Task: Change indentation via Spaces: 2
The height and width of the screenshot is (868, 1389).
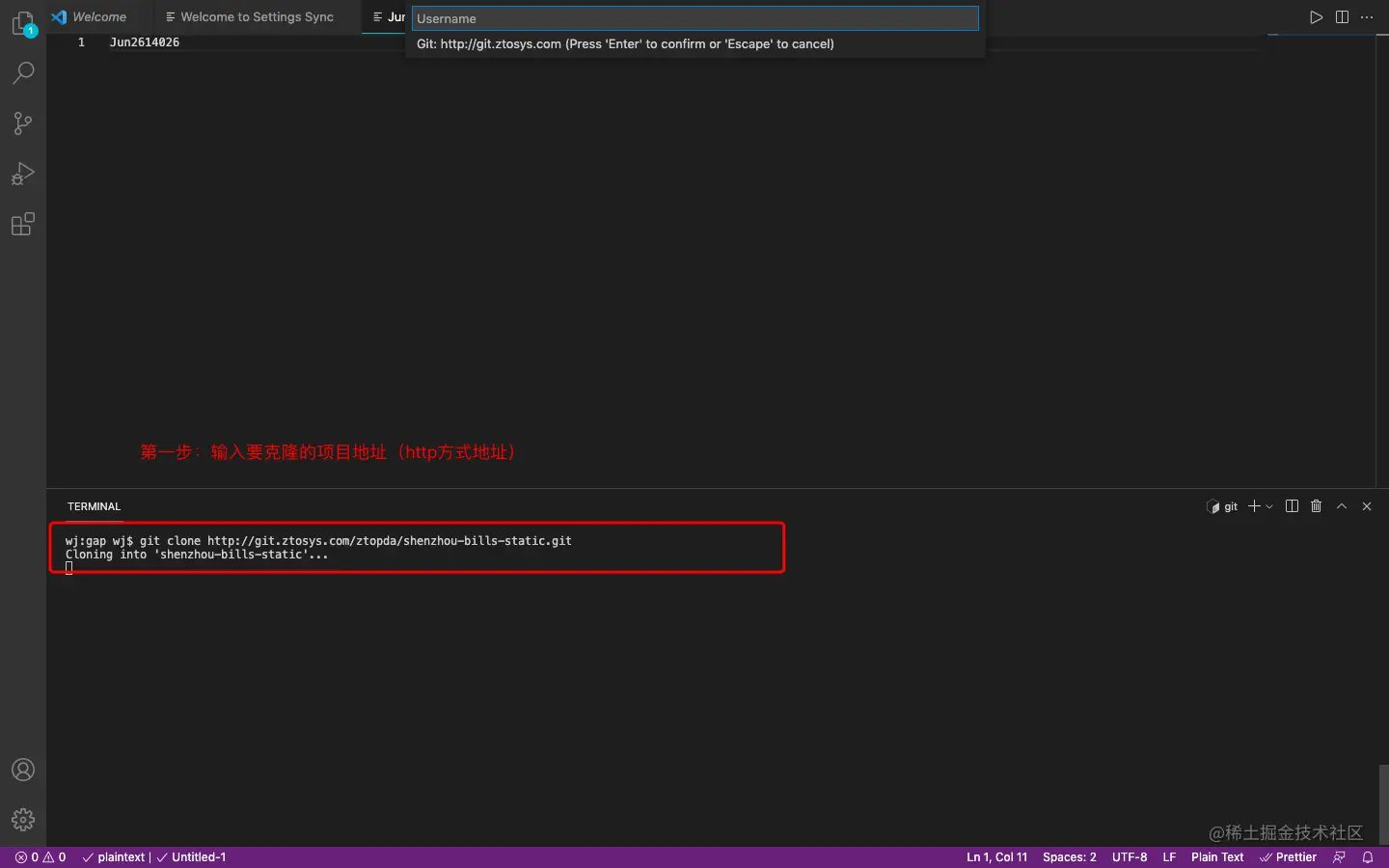Action: pyautogui.click(x=1070, y=857)
